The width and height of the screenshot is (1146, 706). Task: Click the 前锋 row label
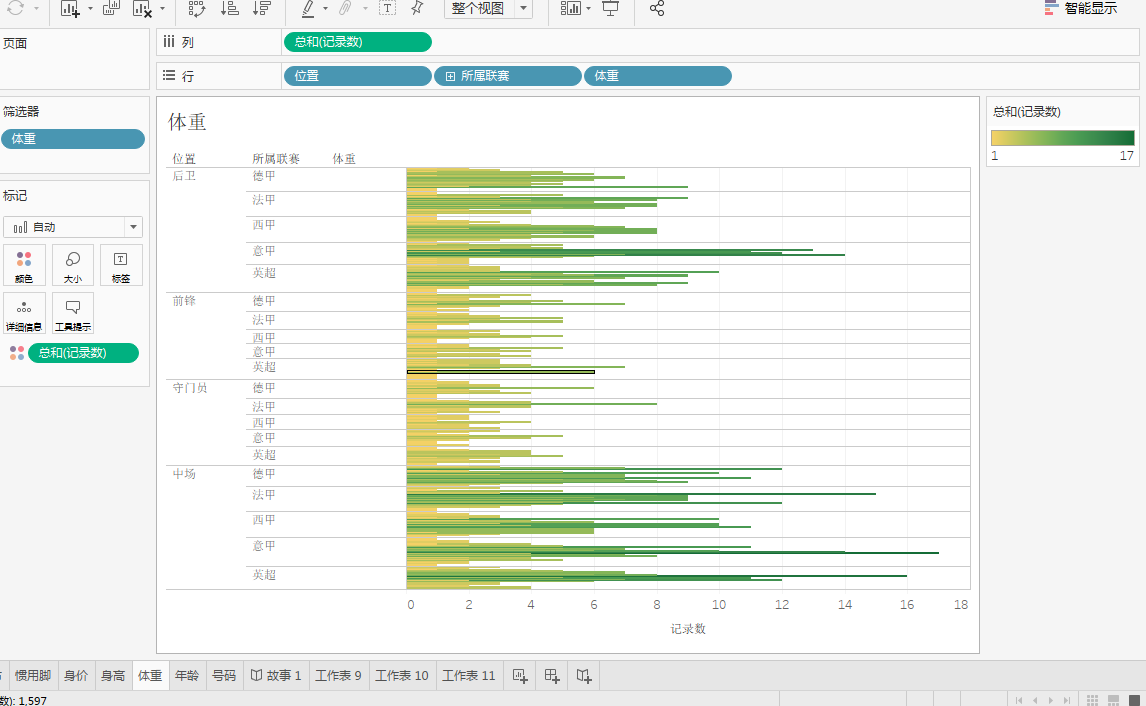pyautogui.click(x=184, y=301)
